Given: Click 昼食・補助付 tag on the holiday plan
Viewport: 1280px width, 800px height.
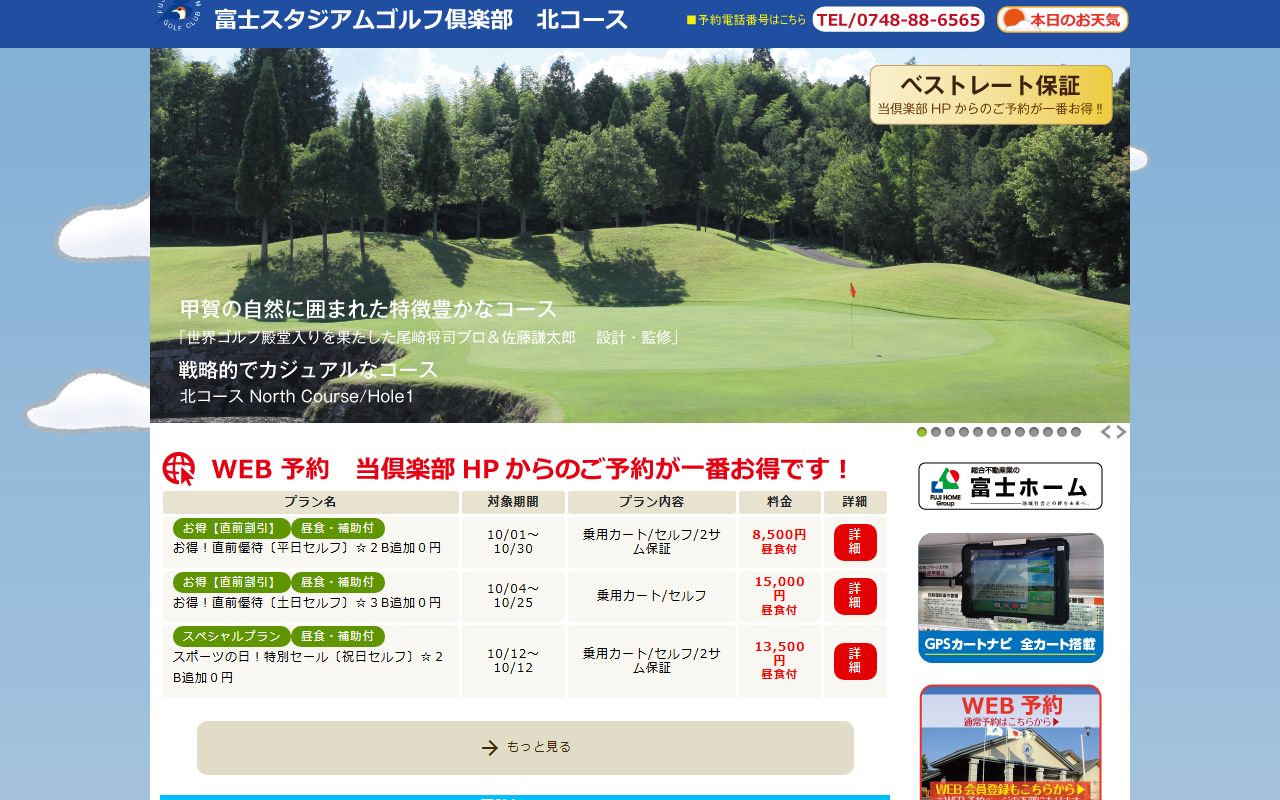Looking at the screenshot, I should [x=337, y=636].
